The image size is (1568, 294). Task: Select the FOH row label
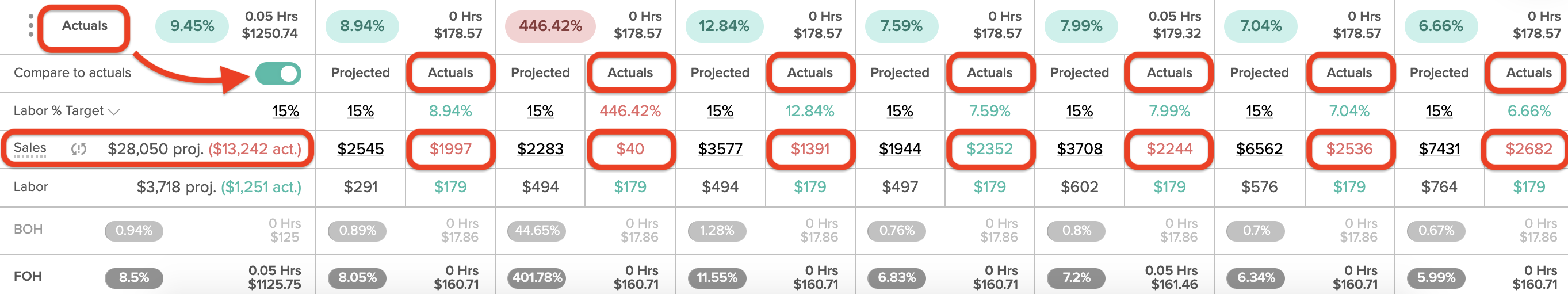click(x=28, y=276)
